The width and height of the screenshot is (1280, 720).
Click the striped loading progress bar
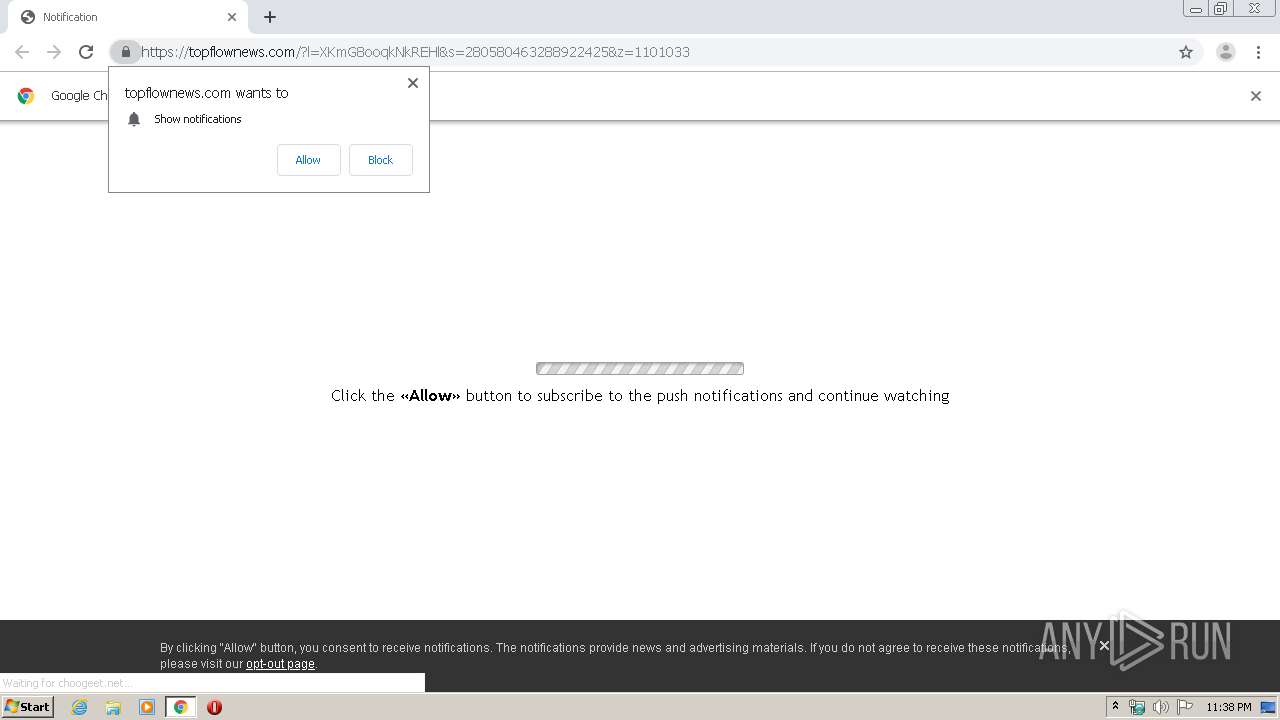(x=640, y=368)
